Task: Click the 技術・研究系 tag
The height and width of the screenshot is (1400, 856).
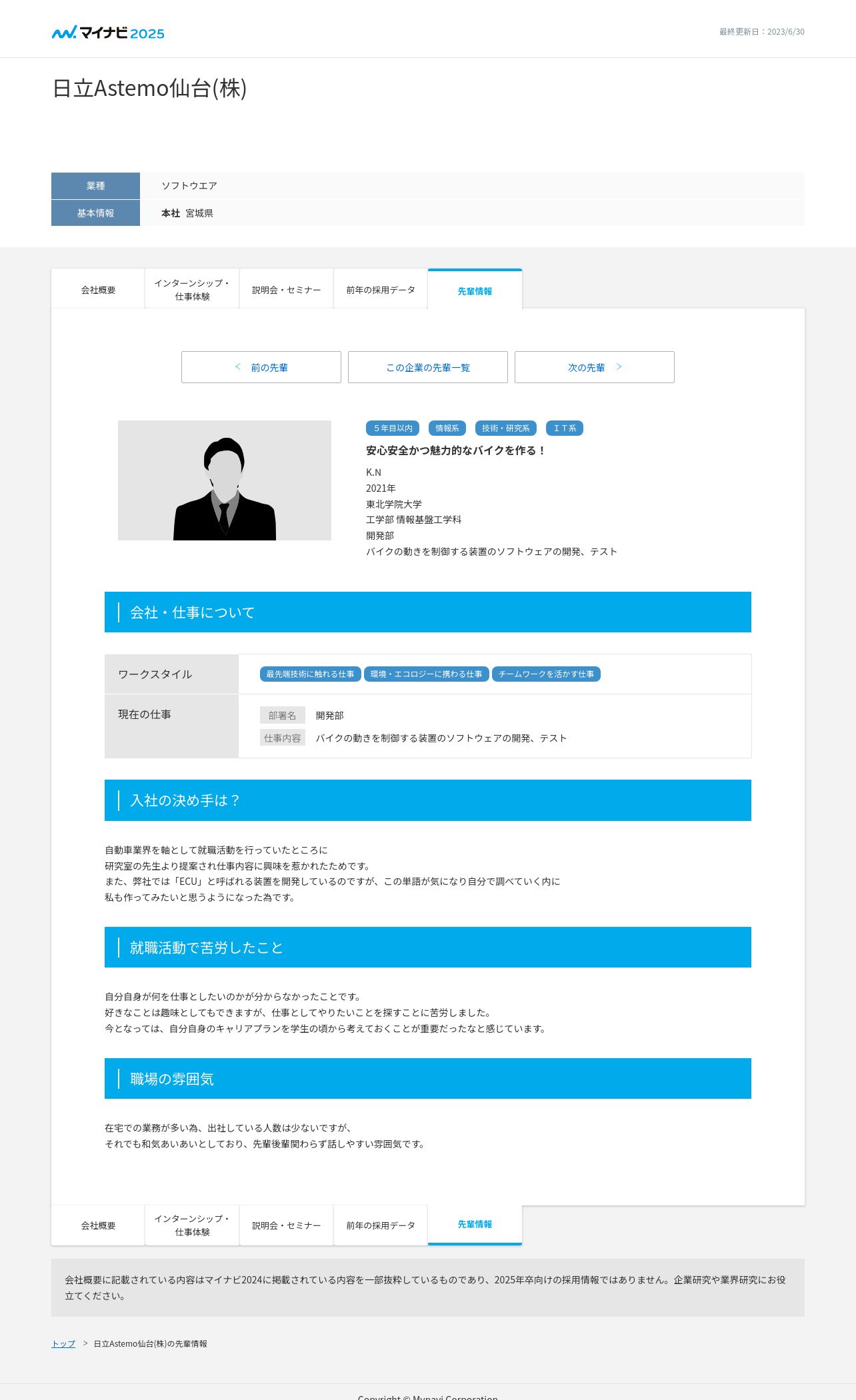Action: tap(506, 428)
